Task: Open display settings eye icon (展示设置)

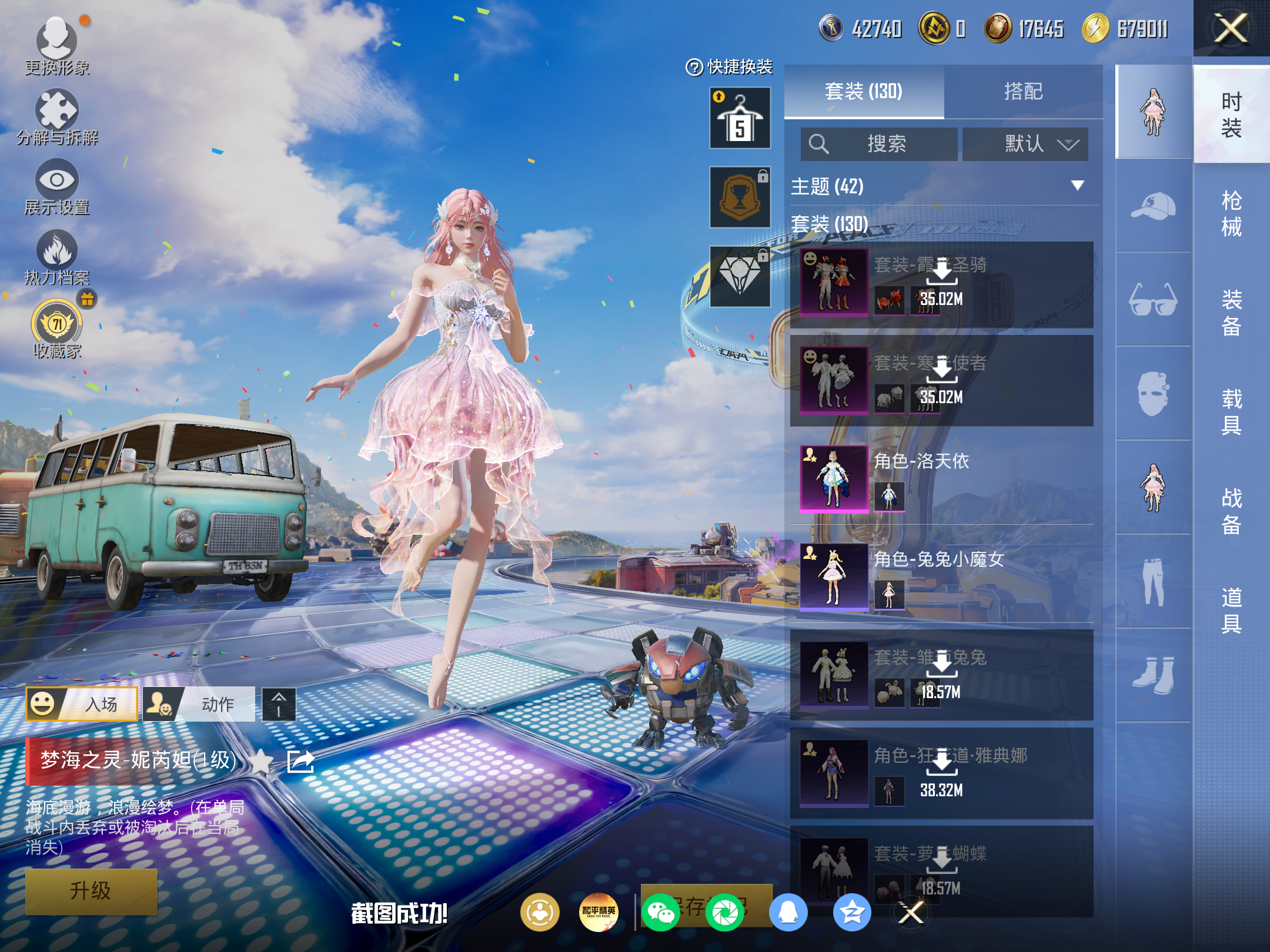Action: [56, 179]
